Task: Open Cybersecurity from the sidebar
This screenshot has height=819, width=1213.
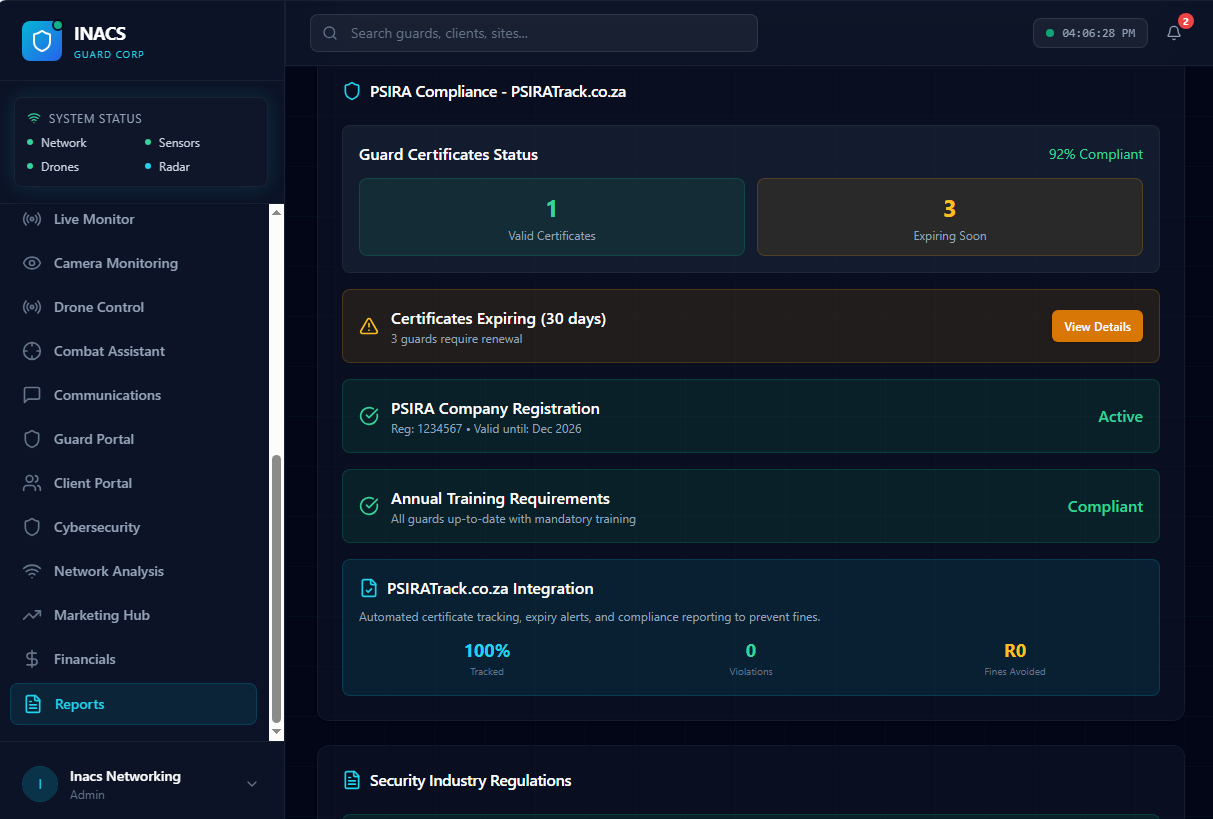Action: pyautogui.click(x=133, y=527)
